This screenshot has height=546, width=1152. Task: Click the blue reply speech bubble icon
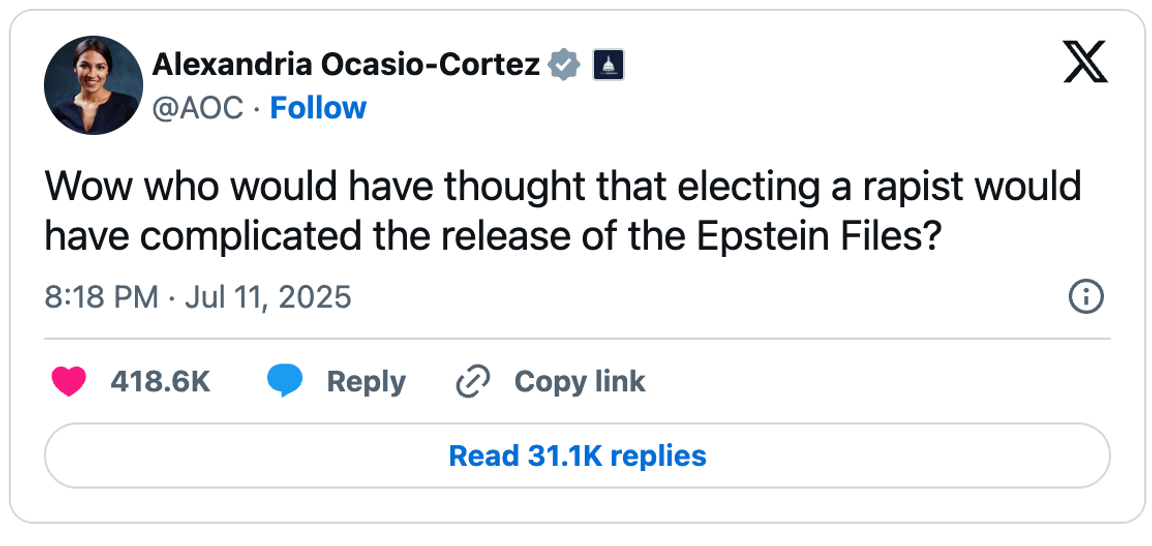(284, 381)
